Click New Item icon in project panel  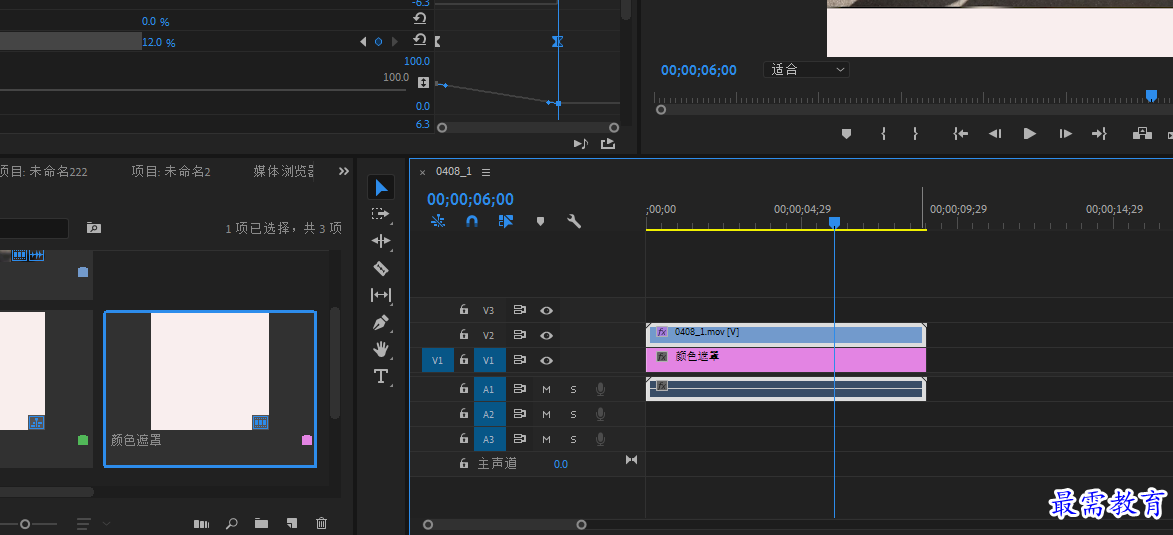click(292, 524)
